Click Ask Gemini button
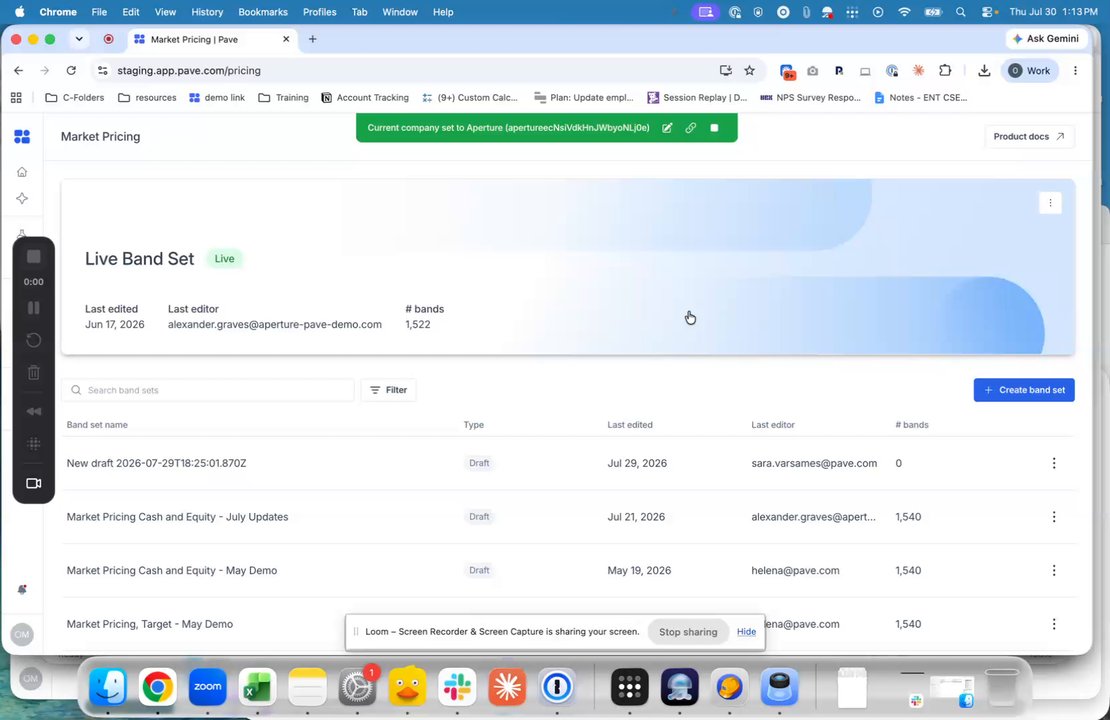The image size is (1110, 720). tap(1046, 39)
